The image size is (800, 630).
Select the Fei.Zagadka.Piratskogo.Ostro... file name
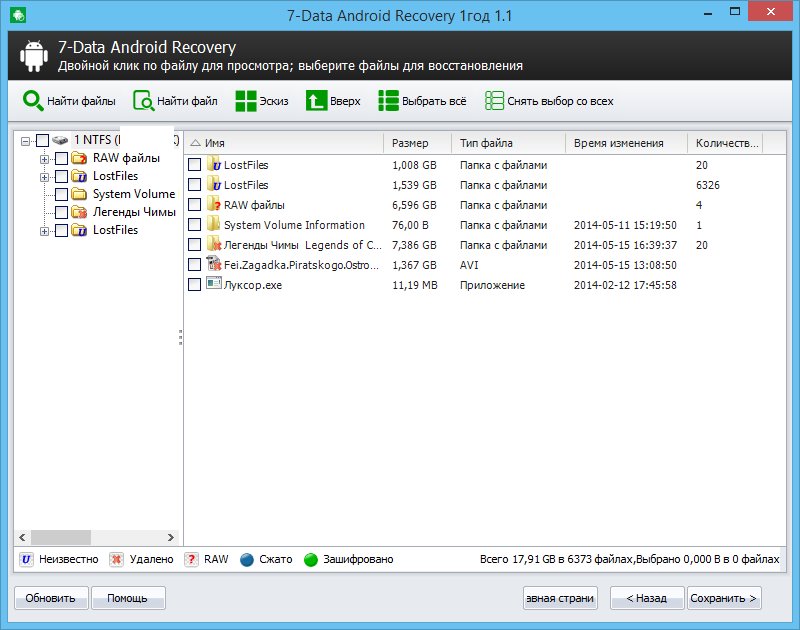301,265
